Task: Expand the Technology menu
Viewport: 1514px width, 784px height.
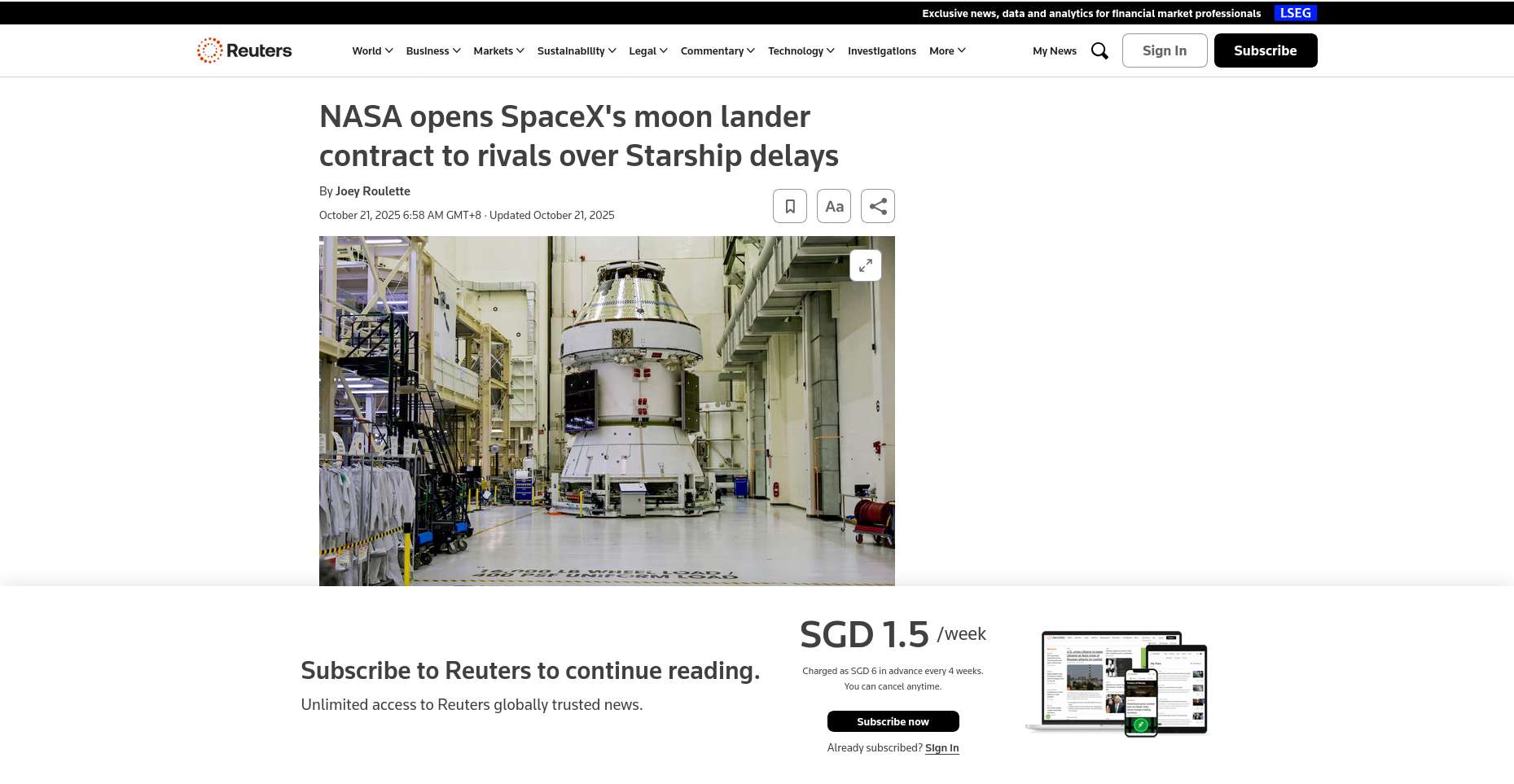Action: coord(801,50)
